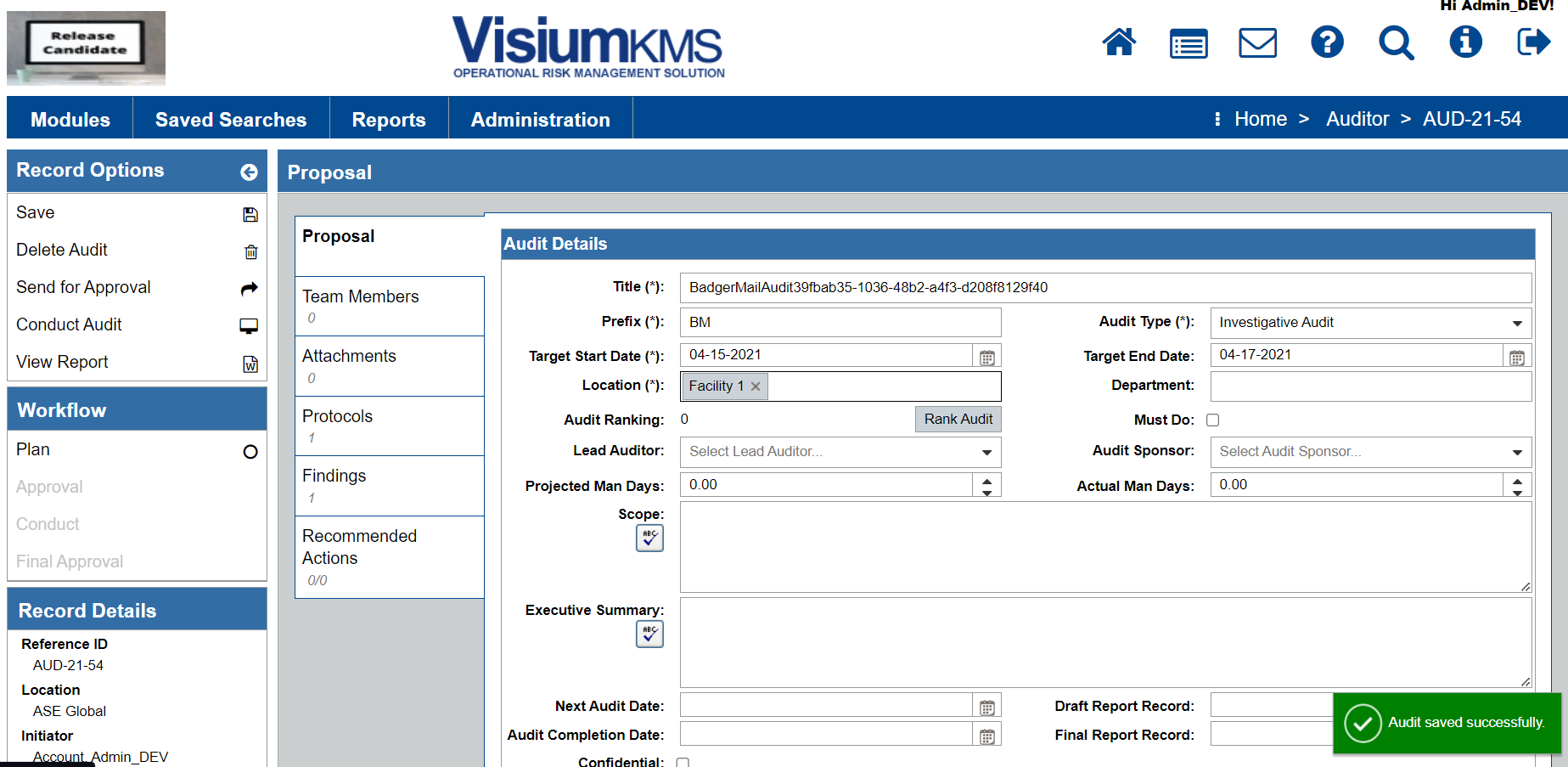Decrease Actual Man Days value
This screenshot has height=767, width=1568.
(1517, 492)
